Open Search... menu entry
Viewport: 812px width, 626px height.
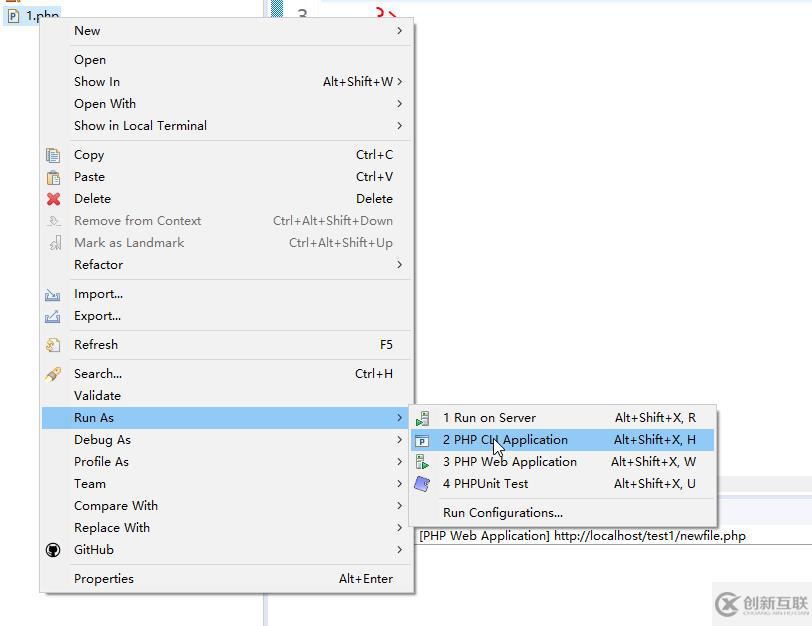click(x=227, y=374)
